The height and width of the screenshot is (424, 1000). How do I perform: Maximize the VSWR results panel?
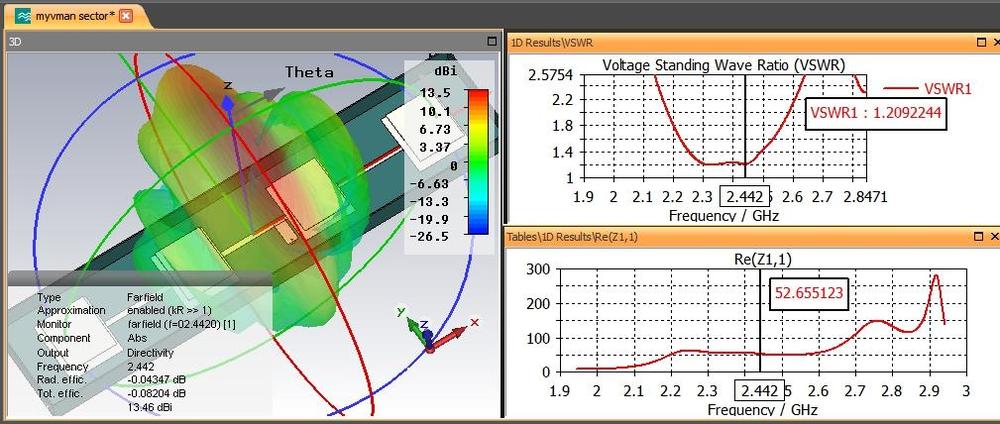(x=982, y=42)
